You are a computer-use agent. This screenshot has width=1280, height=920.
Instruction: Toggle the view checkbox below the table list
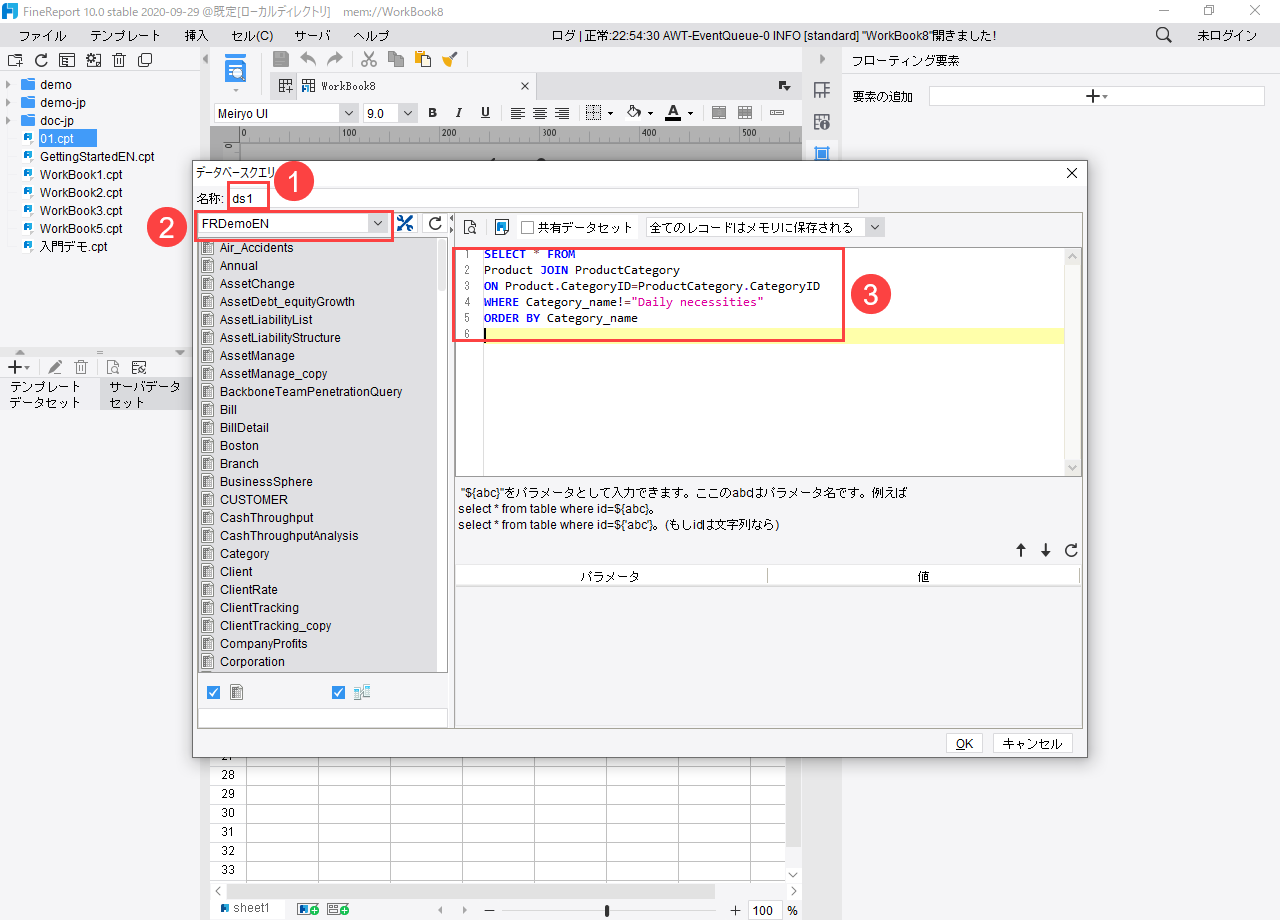(338, 692)
